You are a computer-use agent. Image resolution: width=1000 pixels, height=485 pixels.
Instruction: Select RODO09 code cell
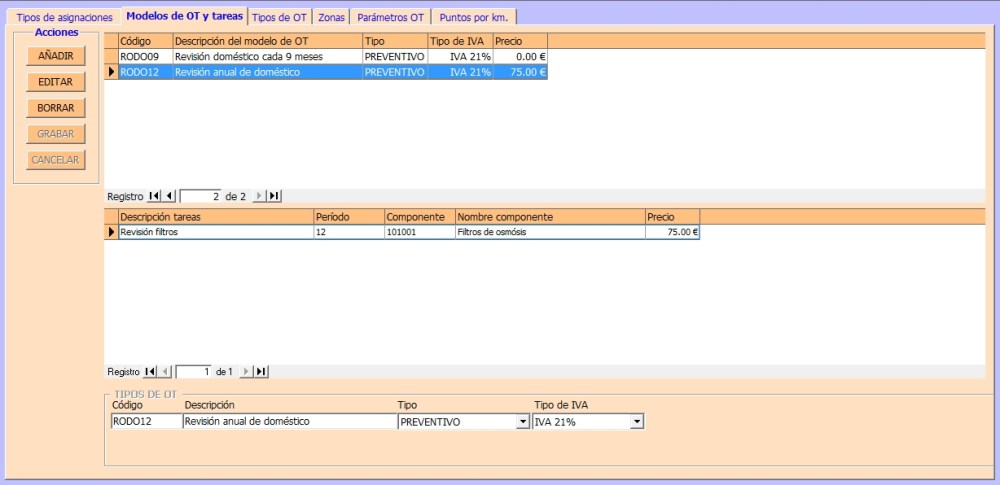tap(145, 56)
